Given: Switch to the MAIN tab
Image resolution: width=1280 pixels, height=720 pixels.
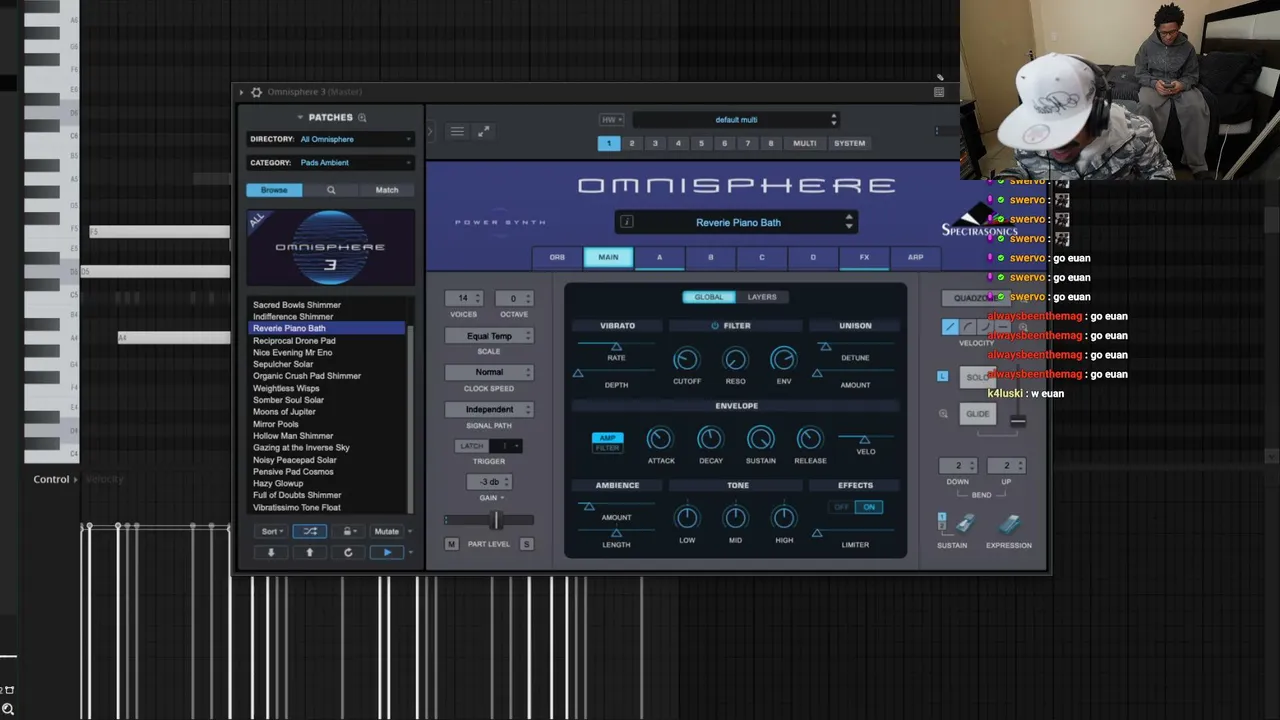Looking at the screenshot, I should click(608, 257).
